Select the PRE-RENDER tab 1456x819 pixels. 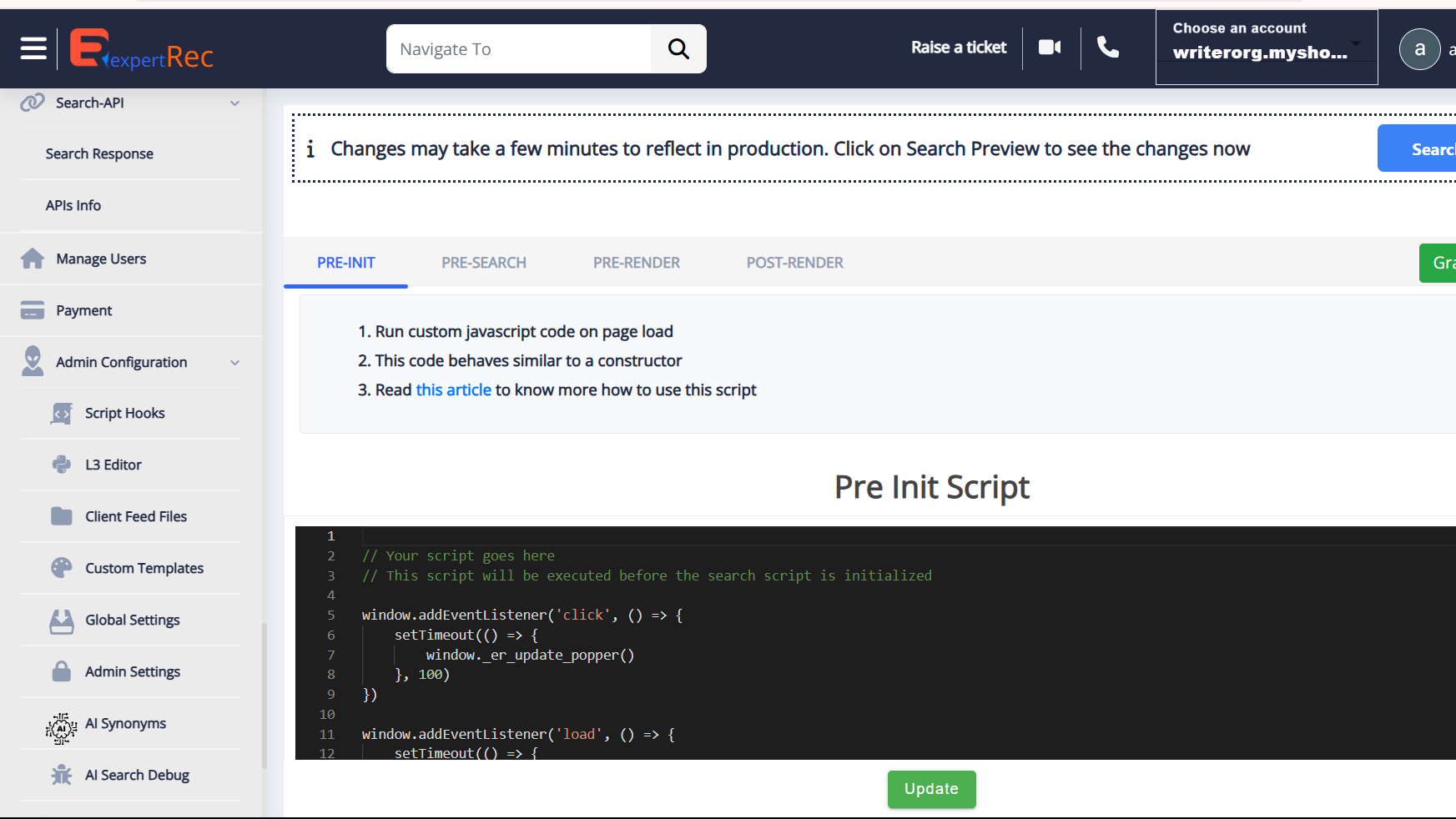tap(636, 263)
